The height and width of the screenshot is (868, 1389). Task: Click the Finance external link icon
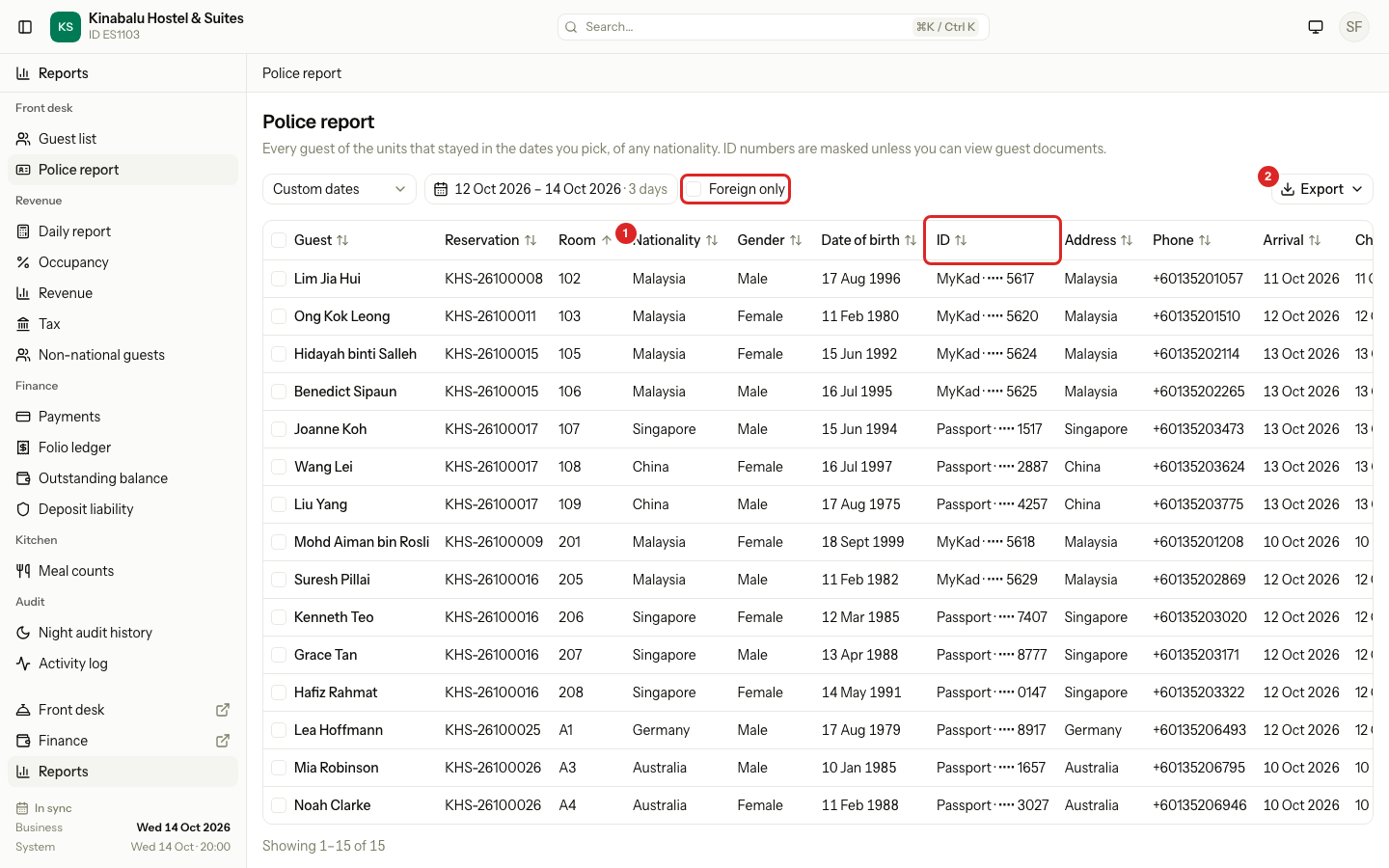[223, 741]
